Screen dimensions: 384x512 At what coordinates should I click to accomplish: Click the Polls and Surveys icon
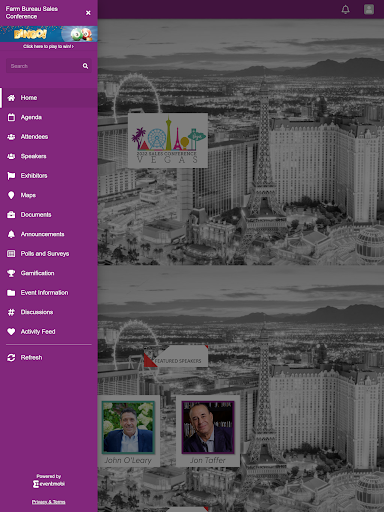tap(11, 254)
